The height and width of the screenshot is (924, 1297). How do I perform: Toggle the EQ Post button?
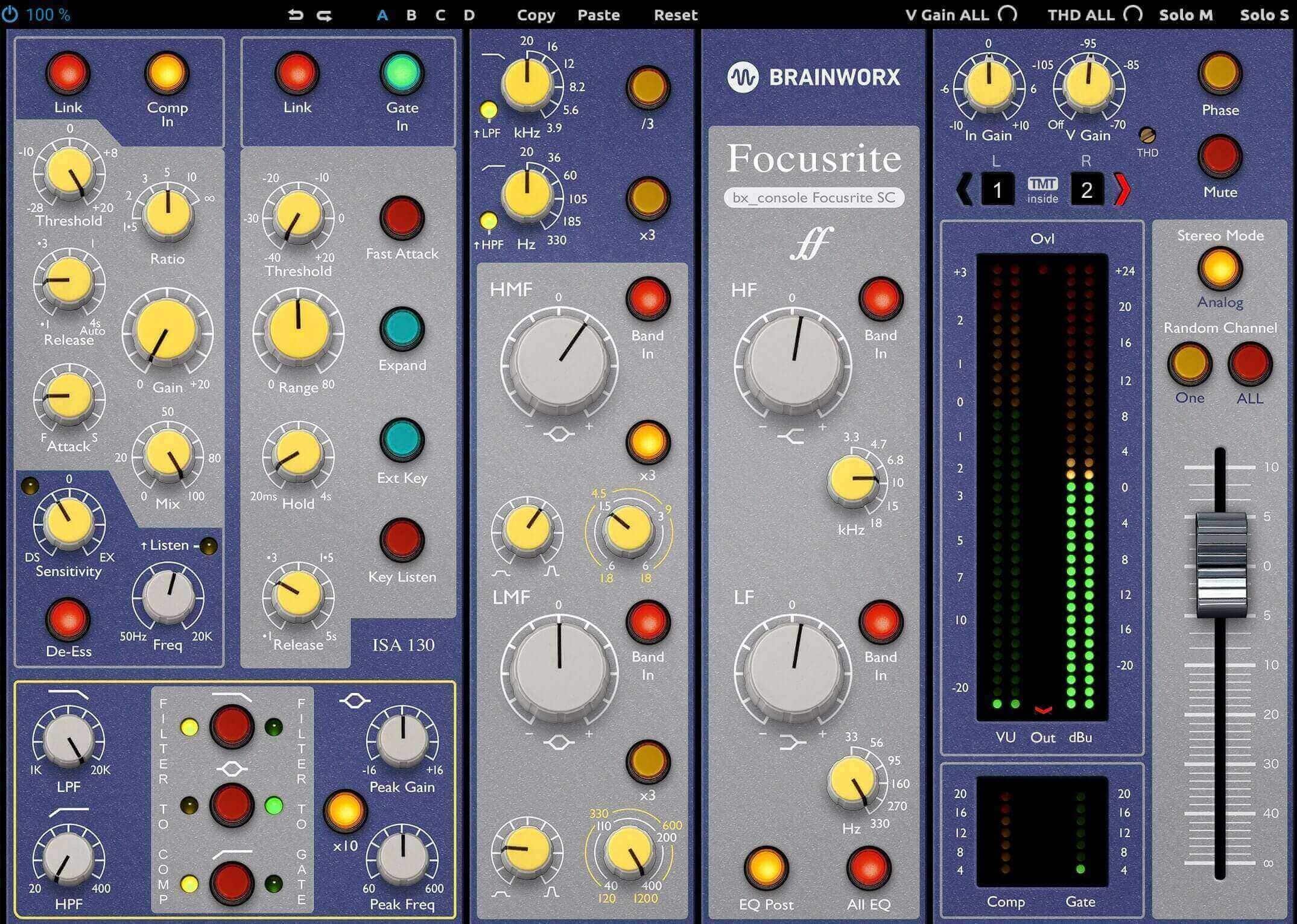[x=766, y=869]
